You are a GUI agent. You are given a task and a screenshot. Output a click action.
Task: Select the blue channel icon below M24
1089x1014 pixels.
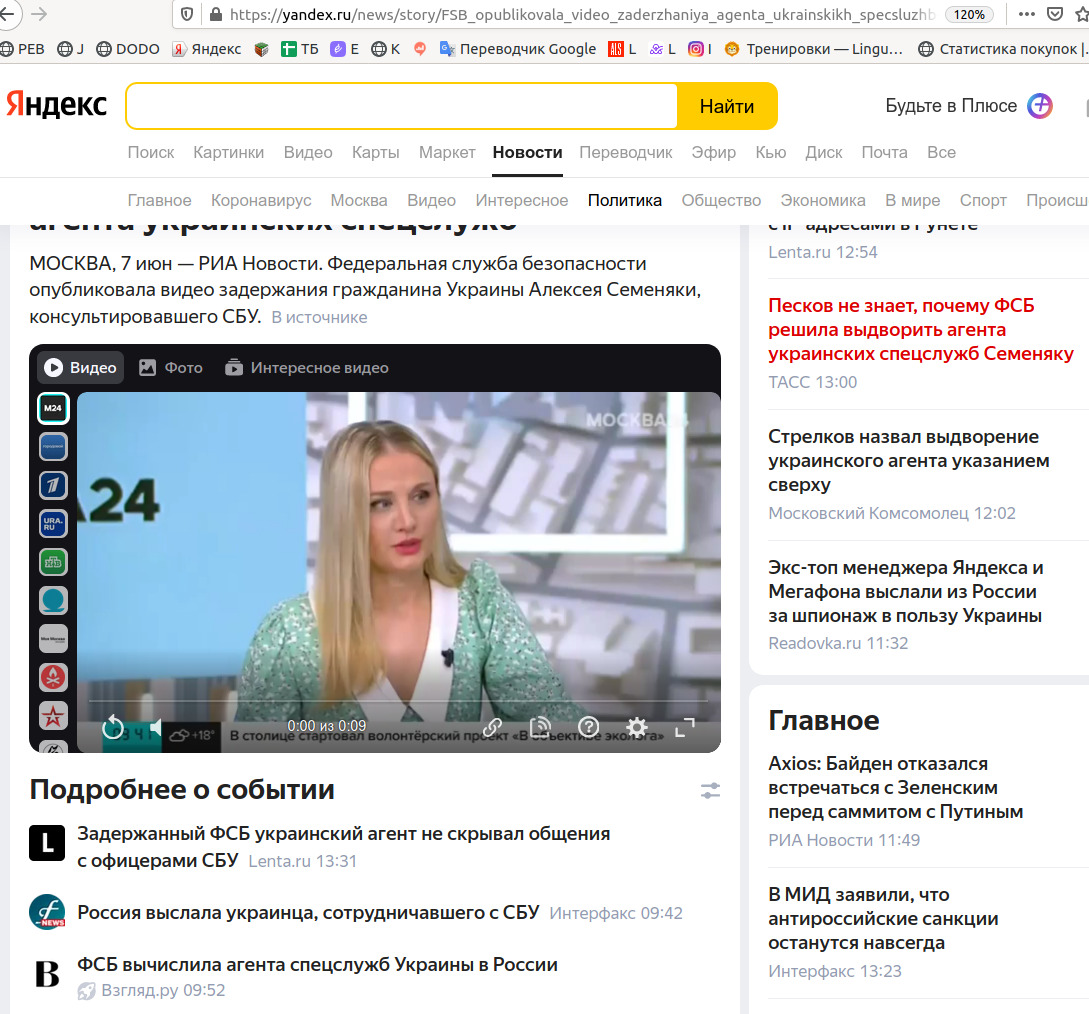pos(53,447)
